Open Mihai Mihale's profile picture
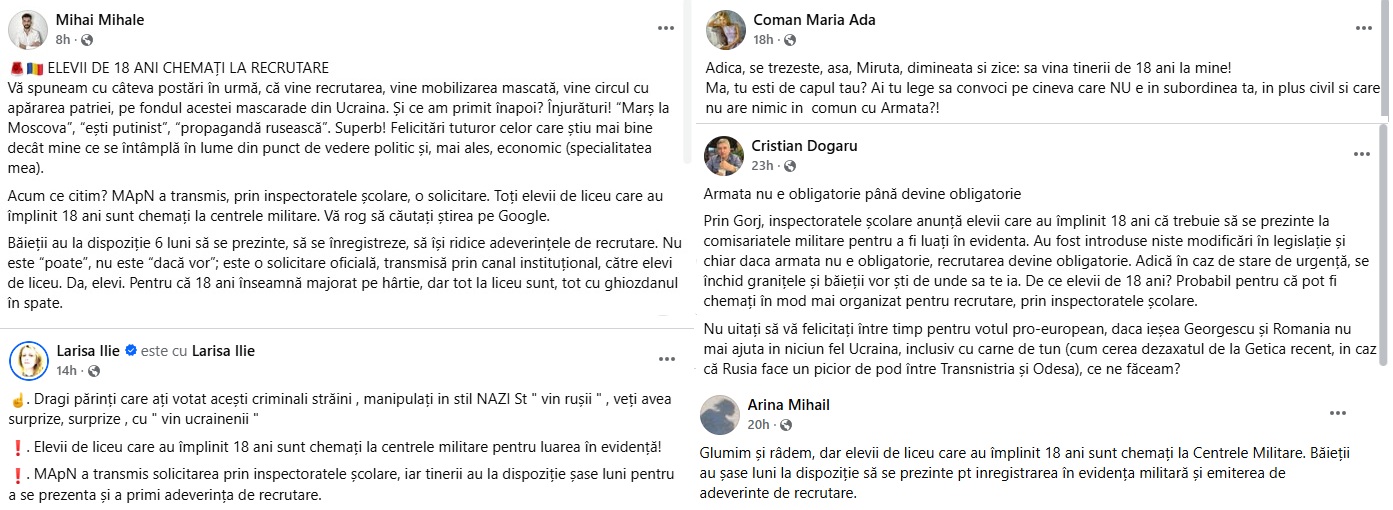 coord(28,30)
